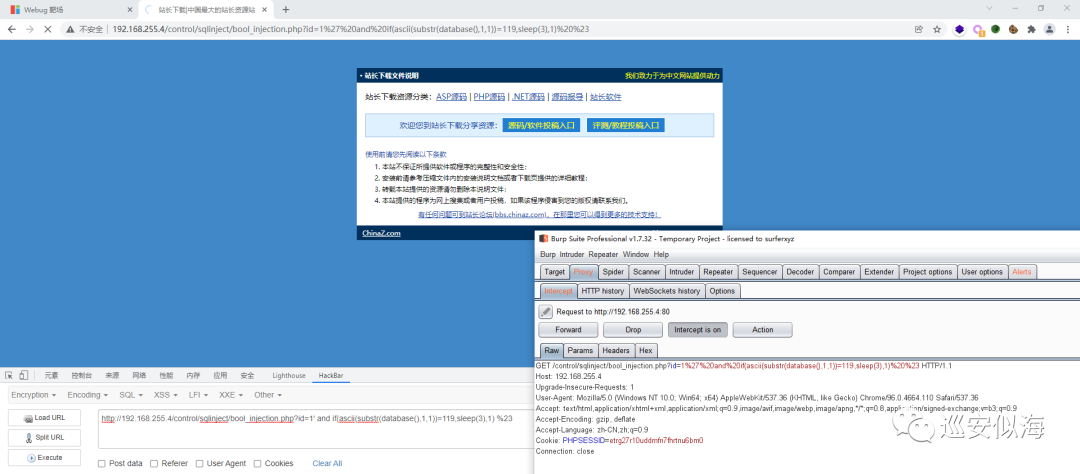Viewport: 1080px width, 474px height.
Task: Forward the intercepted request
Action: point(568,330)
